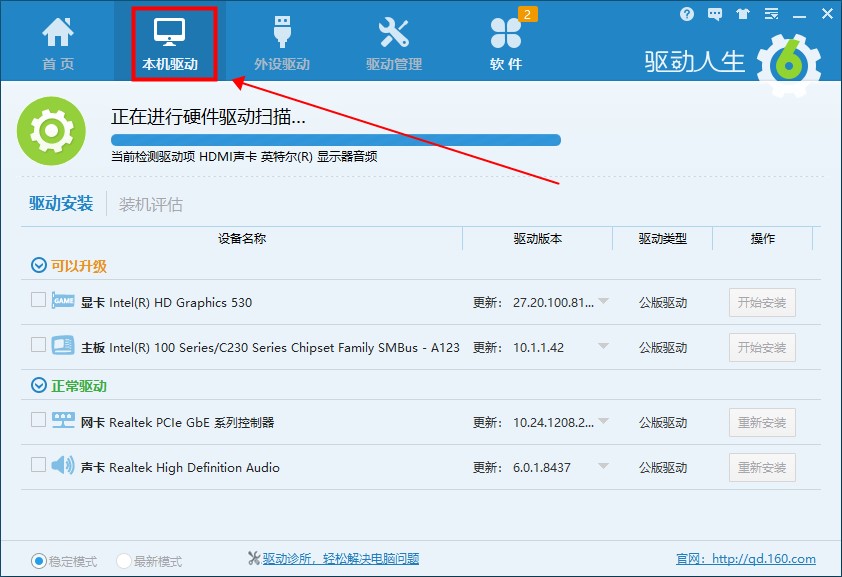Open the 软件 software tab
This screenshot has height=577, width=842.
[x=506, y=43]
